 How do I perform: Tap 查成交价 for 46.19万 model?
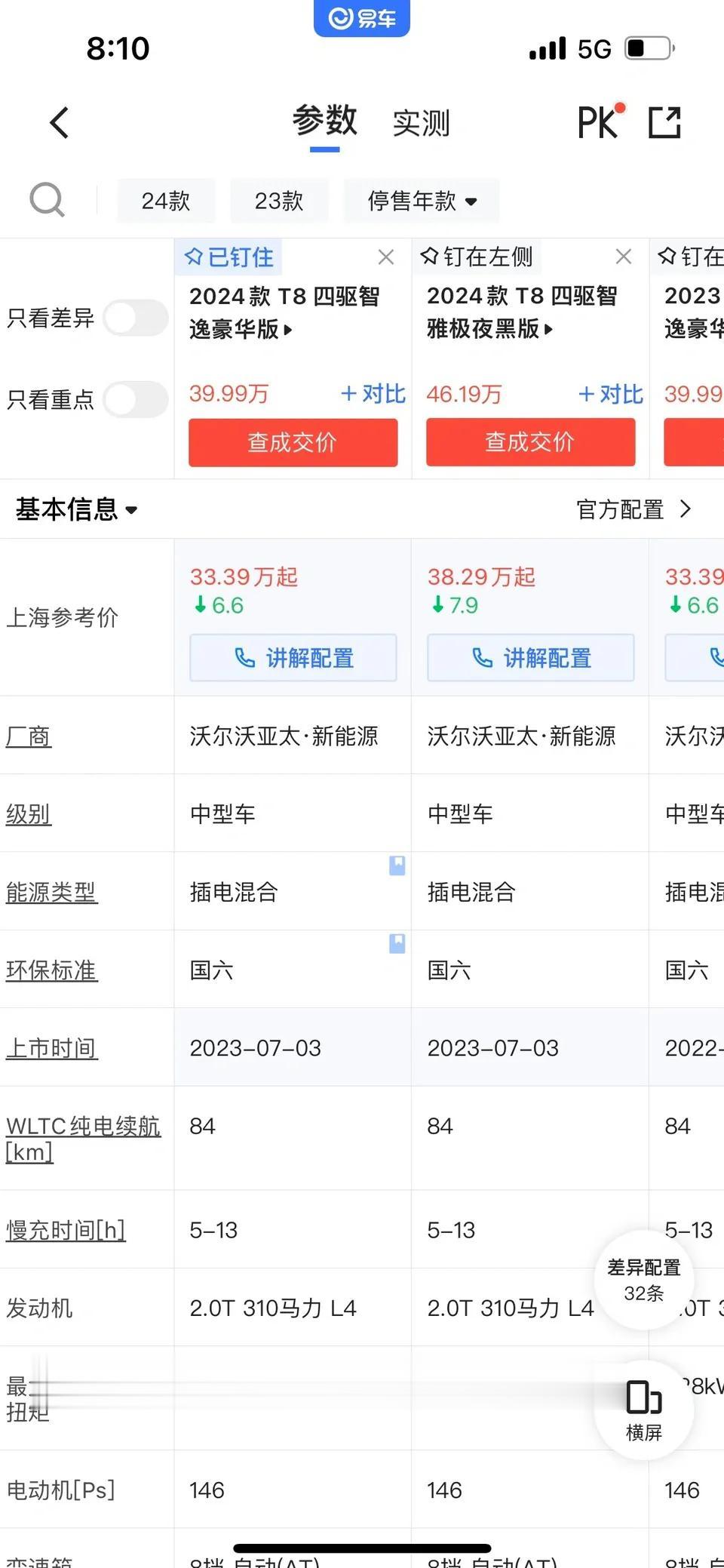tap(530, 442)
